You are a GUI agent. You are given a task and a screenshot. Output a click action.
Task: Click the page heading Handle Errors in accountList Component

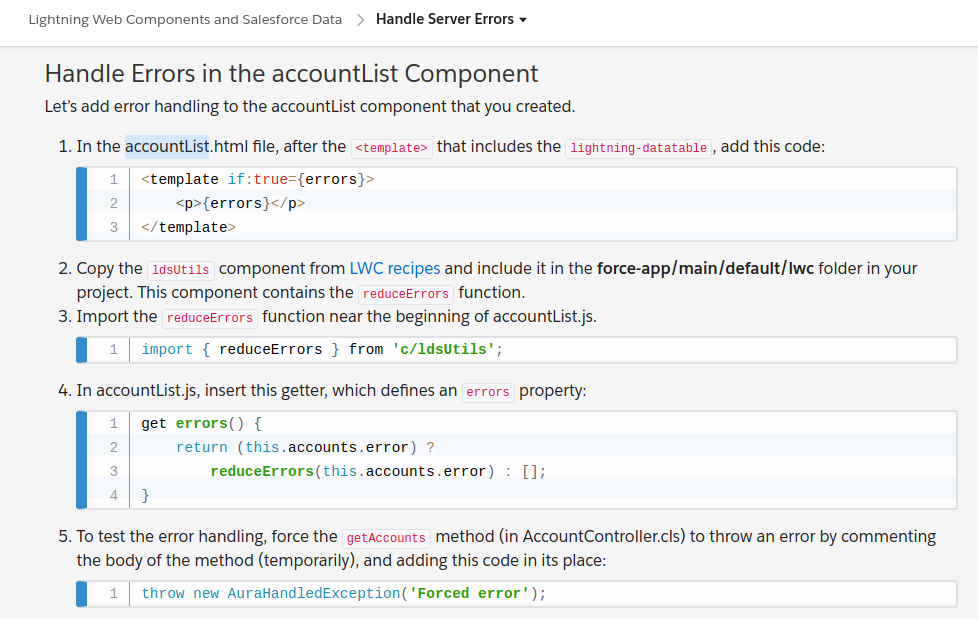(291, 73)
